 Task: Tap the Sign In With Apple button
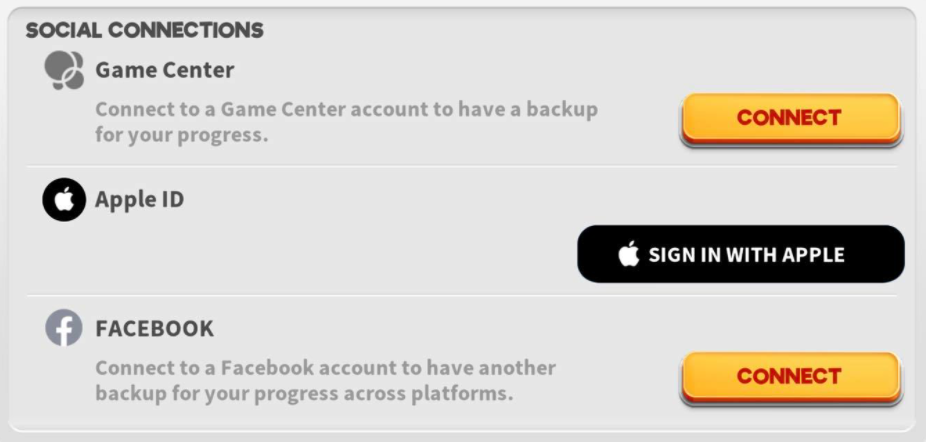tap(741, 254)
